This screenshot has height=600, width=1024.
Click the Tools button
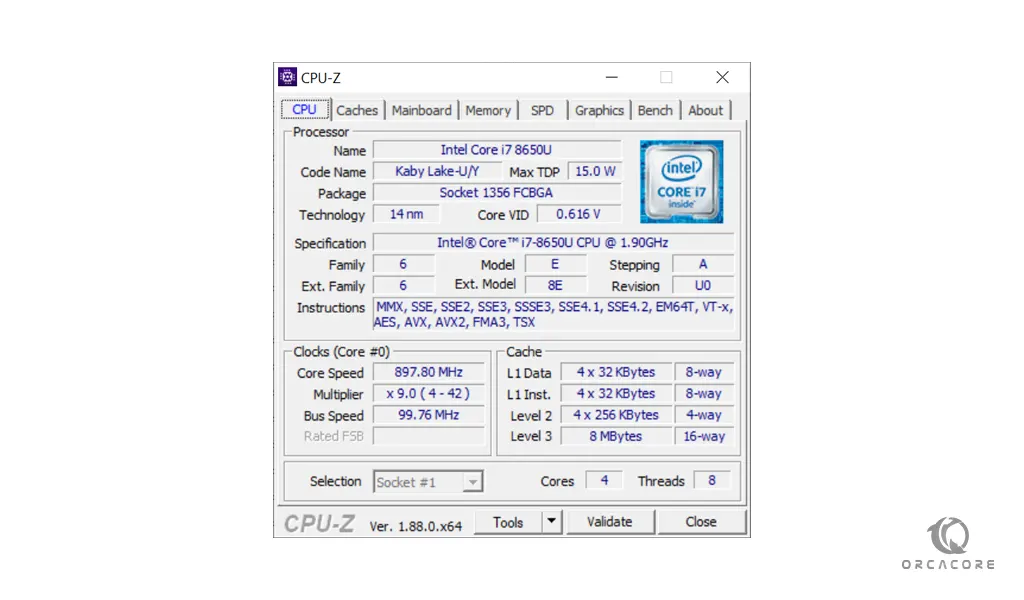[508, 522]
